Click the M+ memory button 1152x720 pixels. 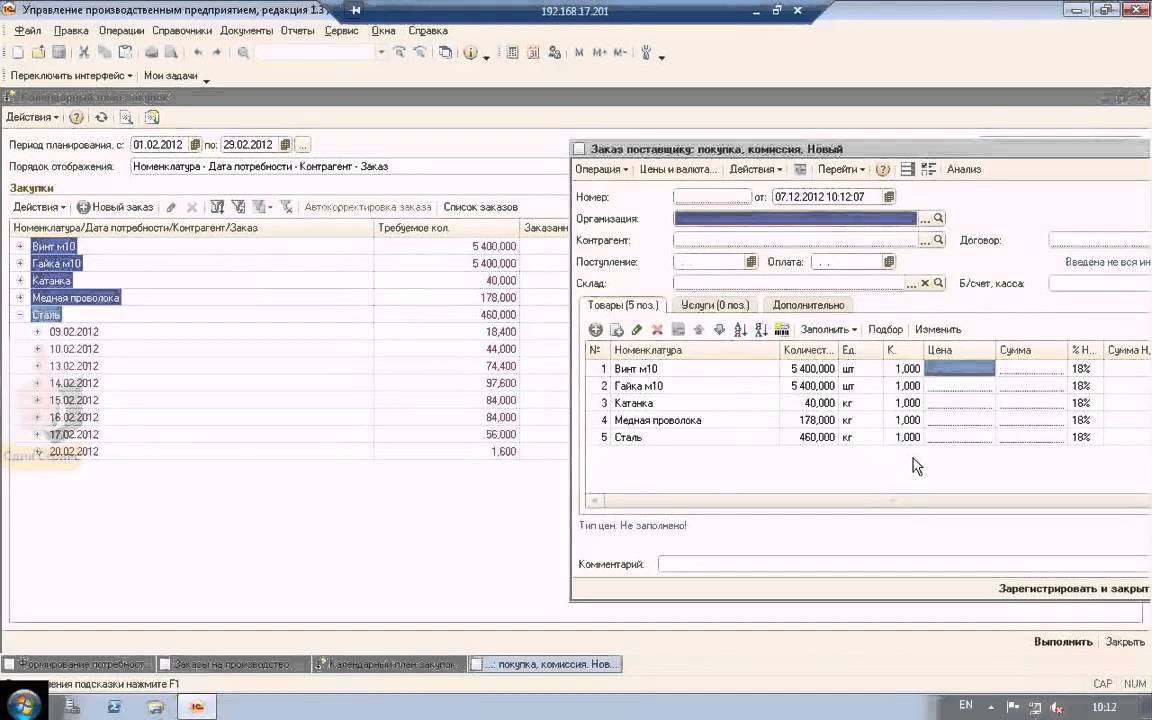tap(600, 52)
